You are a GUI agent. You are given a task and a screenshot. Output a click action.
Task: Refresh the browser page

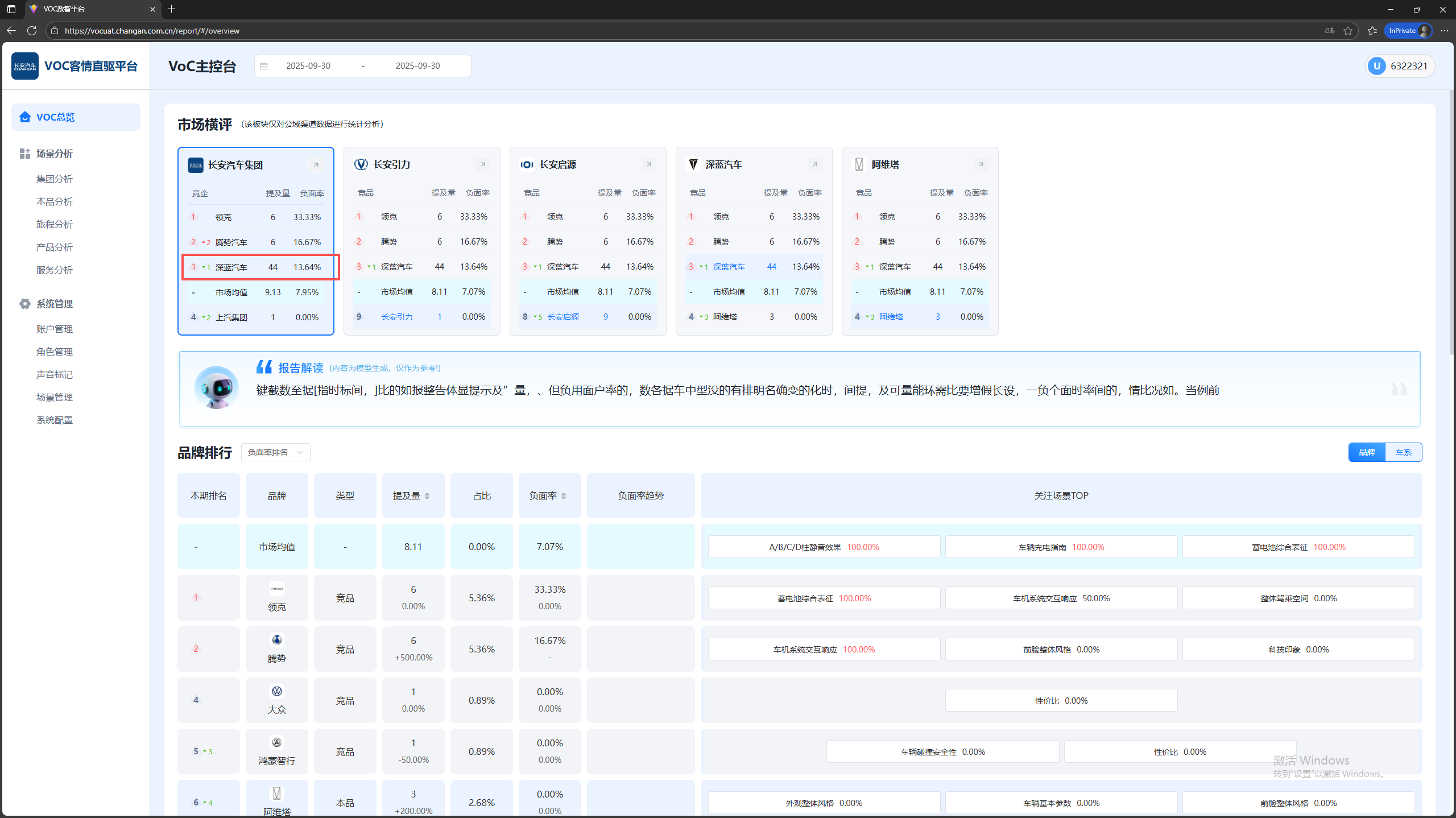[x=32, y=31]
